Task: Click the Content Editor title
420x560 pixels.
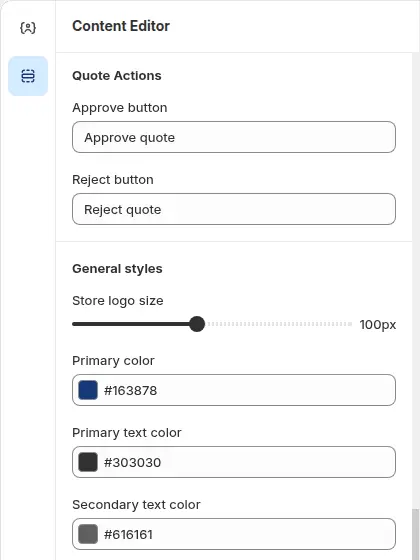Action: point(121,26)
